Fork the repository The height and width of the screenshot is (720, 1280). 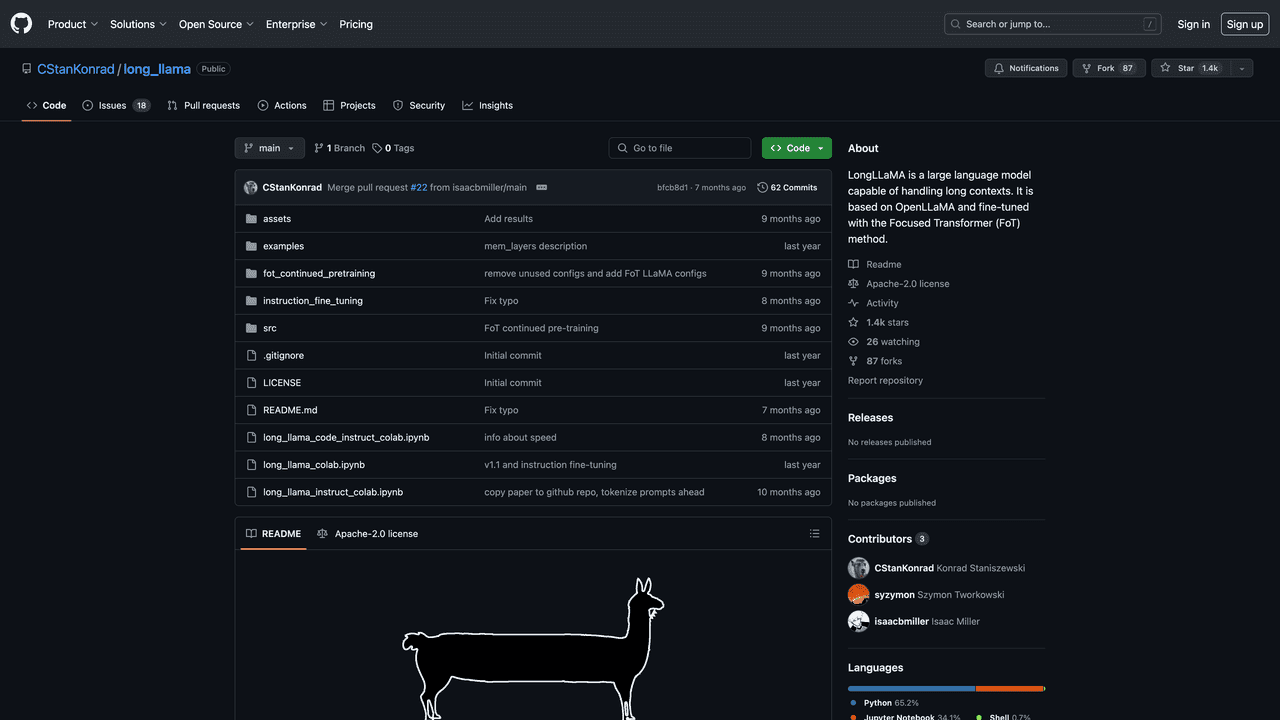(x=1109, y=68)
